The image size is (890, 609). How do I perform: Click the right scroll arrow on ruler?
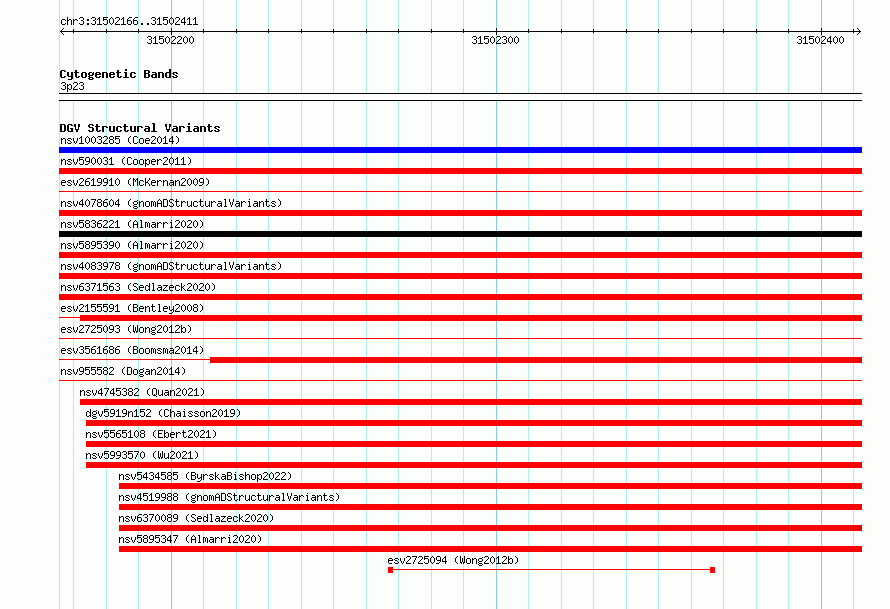point(858,31)
